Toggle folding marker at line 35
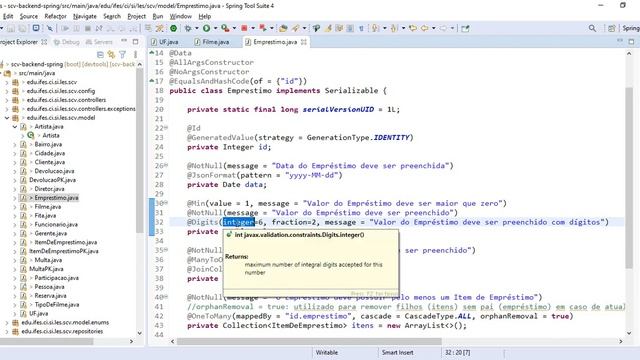Viewport: 640px width, 360px height. tap(166, 250)
